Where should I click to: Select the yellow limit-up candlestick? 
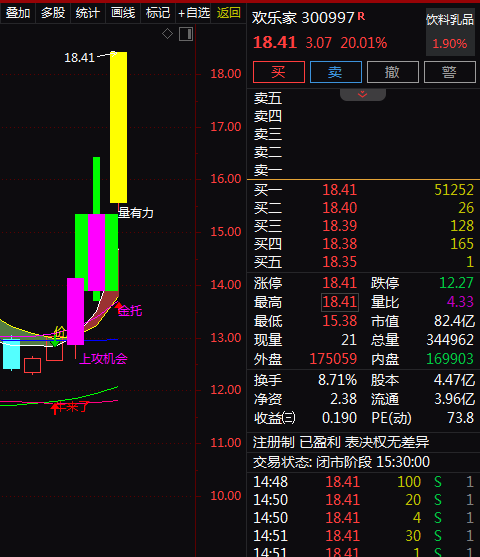tap(118, 127)
